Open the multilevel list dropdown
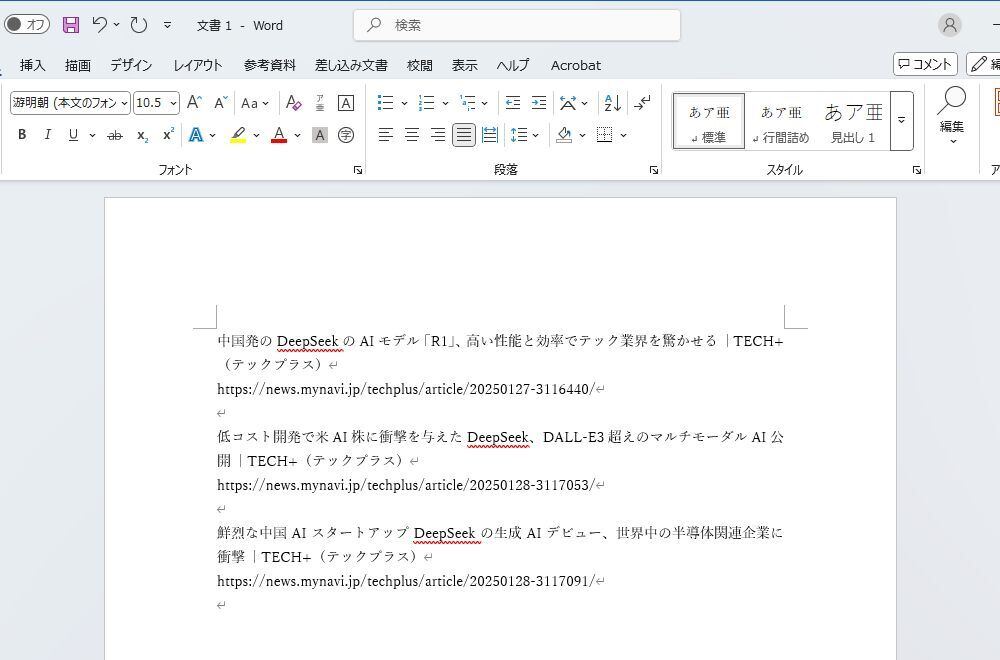 474,103
